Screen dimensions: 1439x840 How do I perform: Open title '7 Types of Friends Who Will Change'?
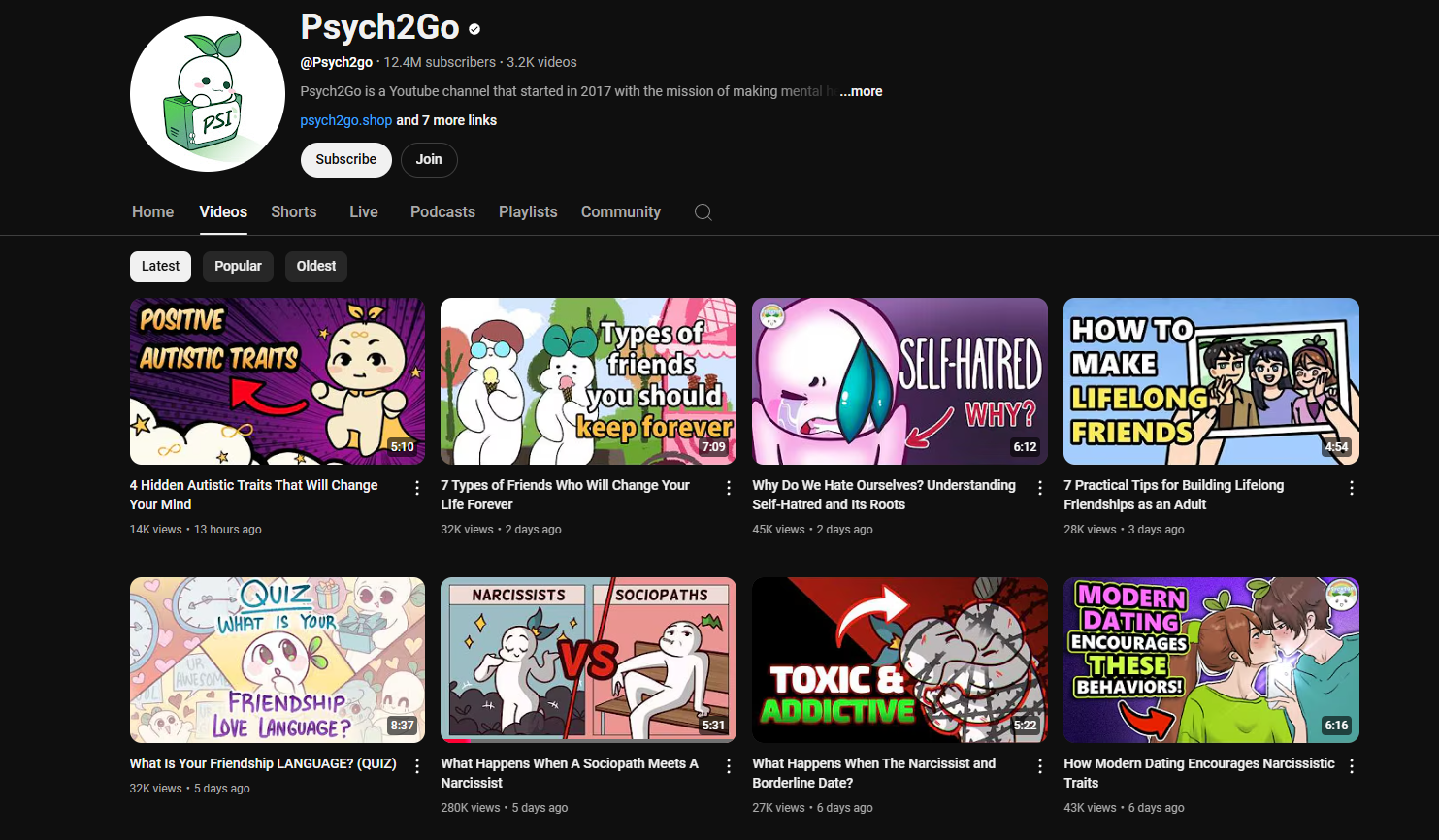tap(566, 495)
